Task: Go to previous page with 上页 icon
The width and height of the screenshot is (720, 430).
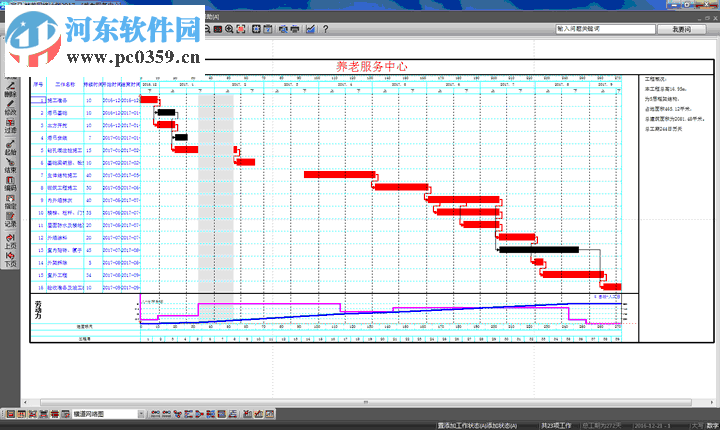Action: (10, 241)
